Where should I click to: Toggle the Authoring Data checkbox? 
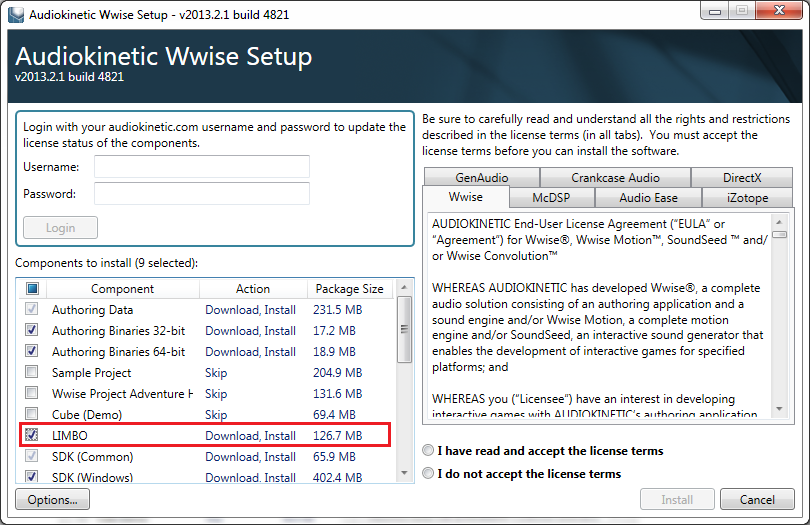pyautogui.click(x=32, y=309)
